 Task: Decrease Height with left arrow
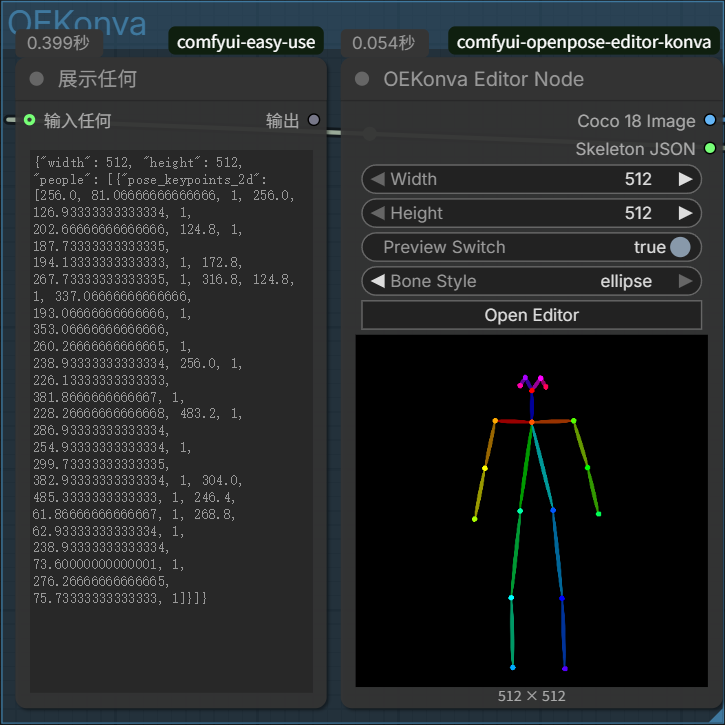tap(378, 213)
